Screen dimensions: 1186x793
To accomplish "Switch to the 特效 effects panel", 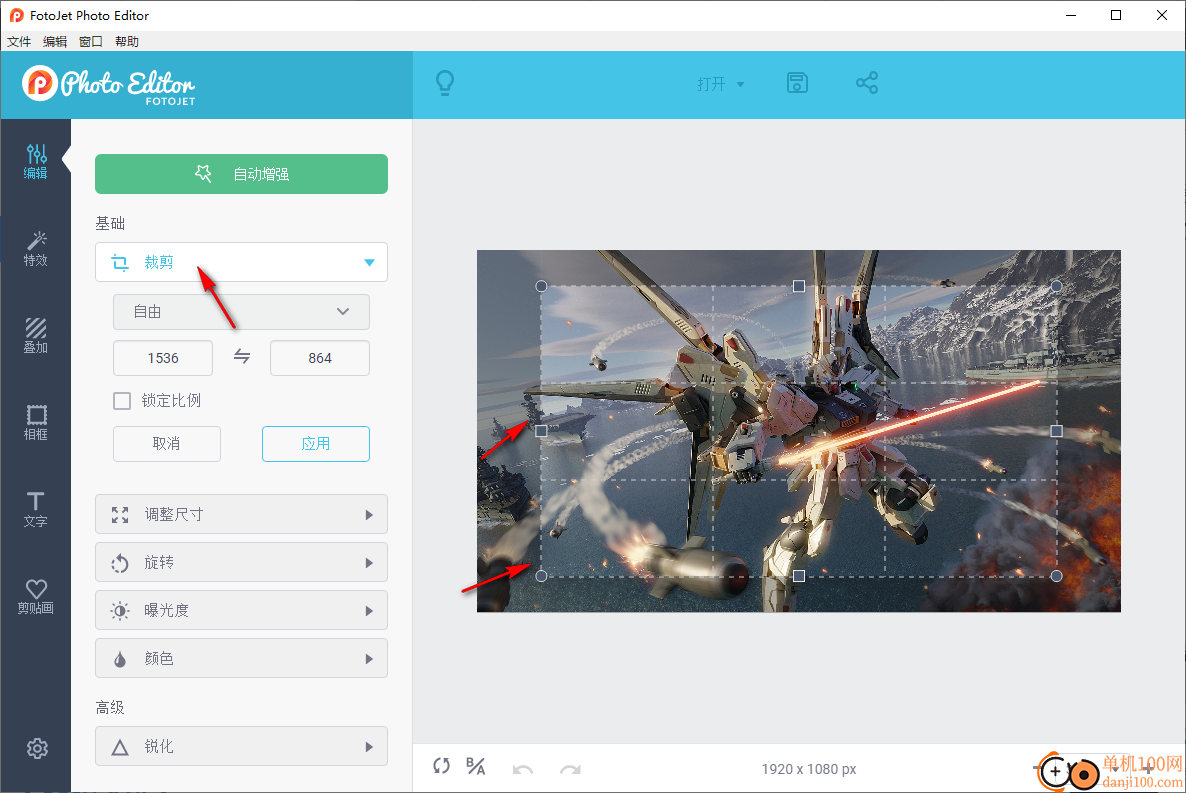I will pyautogui.click(x=36, y=249).
